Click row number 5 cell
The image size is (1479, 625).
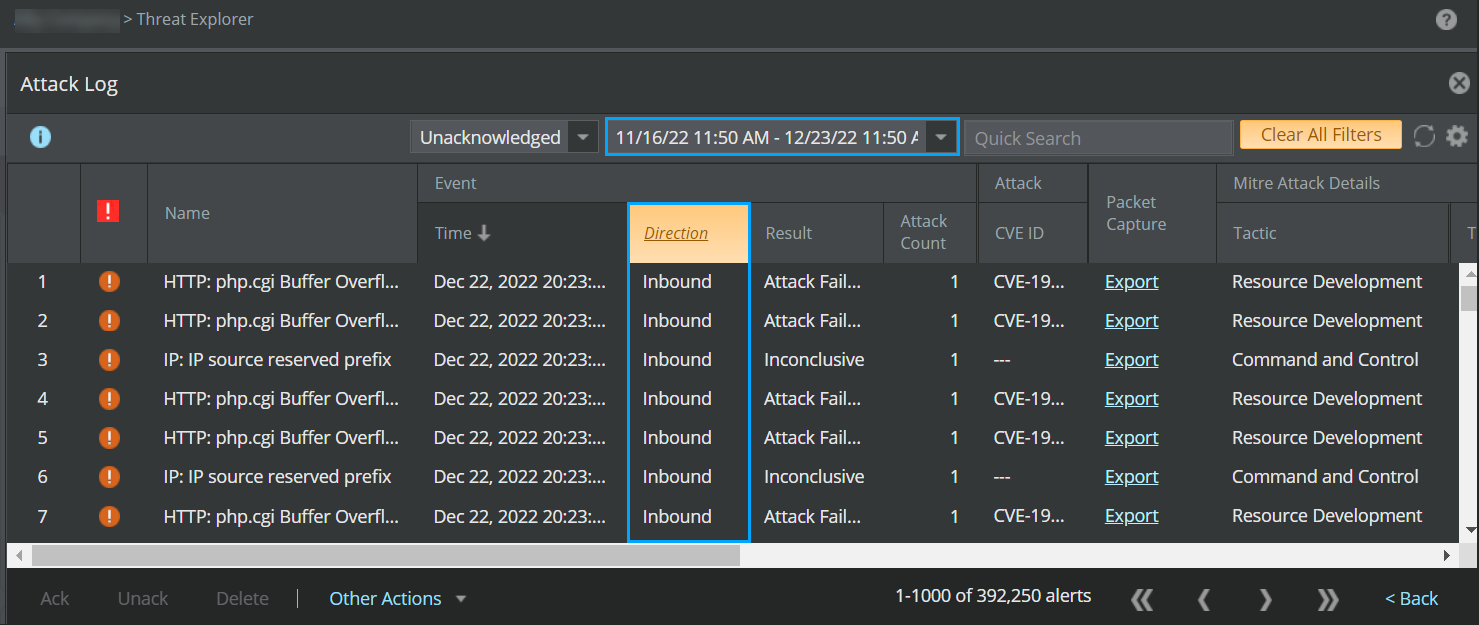(42, 438)
